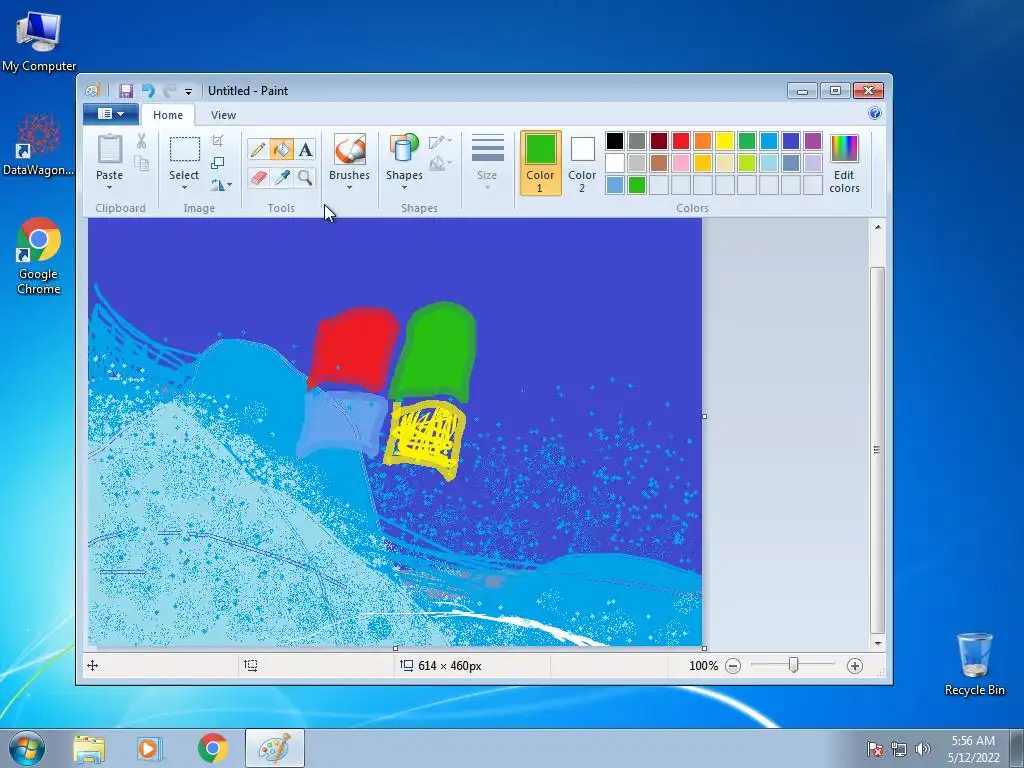Screen dimensions: 1024x768
Task: Click the rectangular Select button
Action: pos(184,149)
